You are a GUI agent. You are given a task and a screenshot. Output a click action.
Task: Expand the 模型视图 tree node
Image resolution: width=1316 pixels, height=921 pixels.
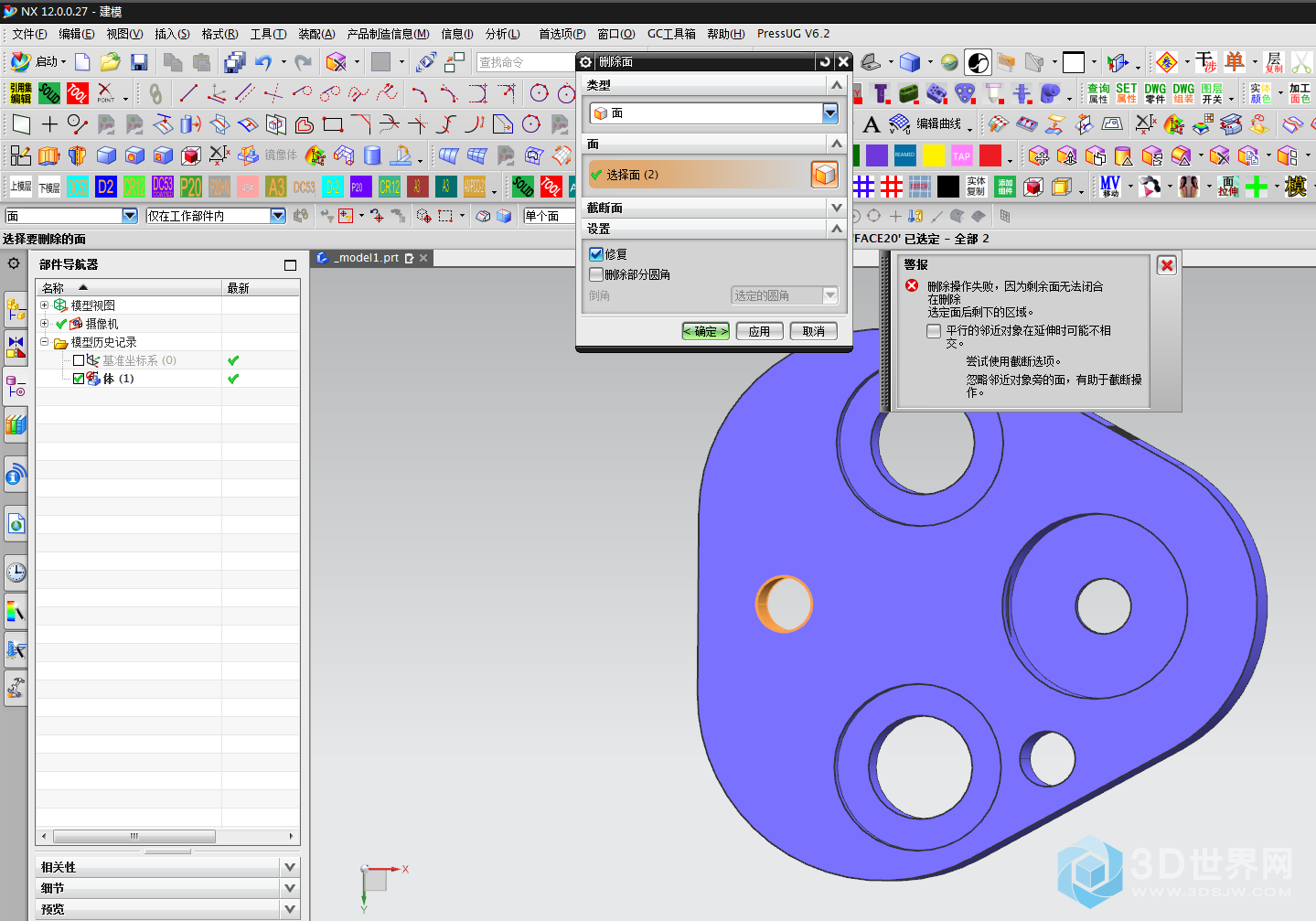44,305
